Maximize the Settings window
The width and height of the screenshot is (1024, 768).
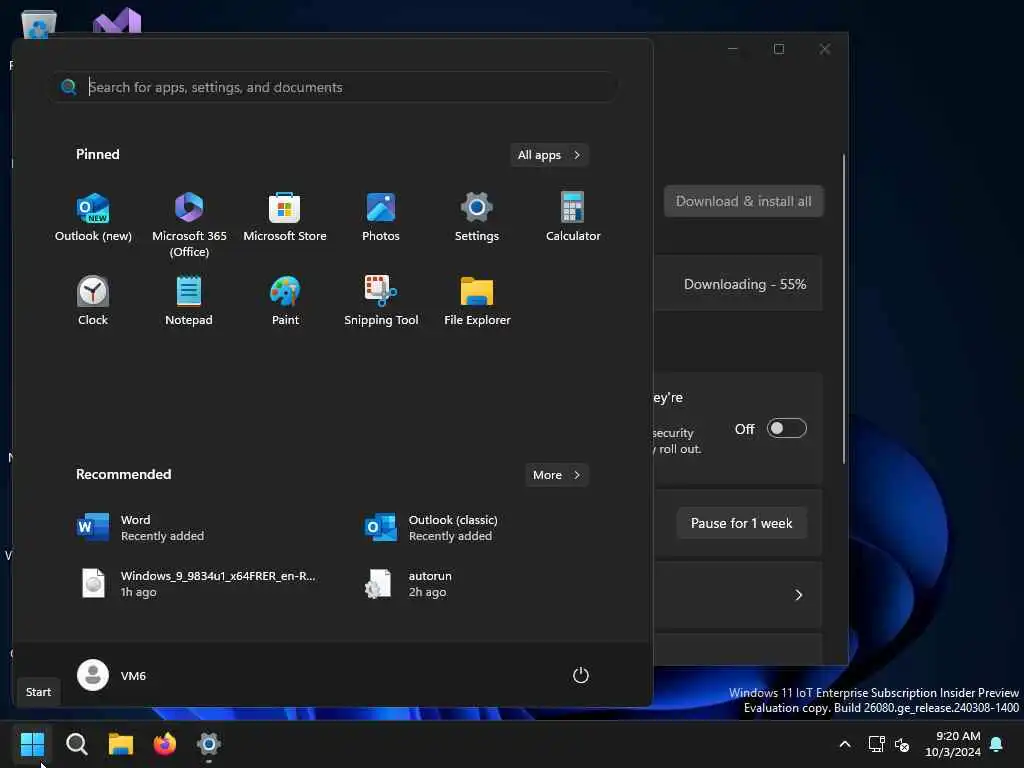click(x=778, y=49)
